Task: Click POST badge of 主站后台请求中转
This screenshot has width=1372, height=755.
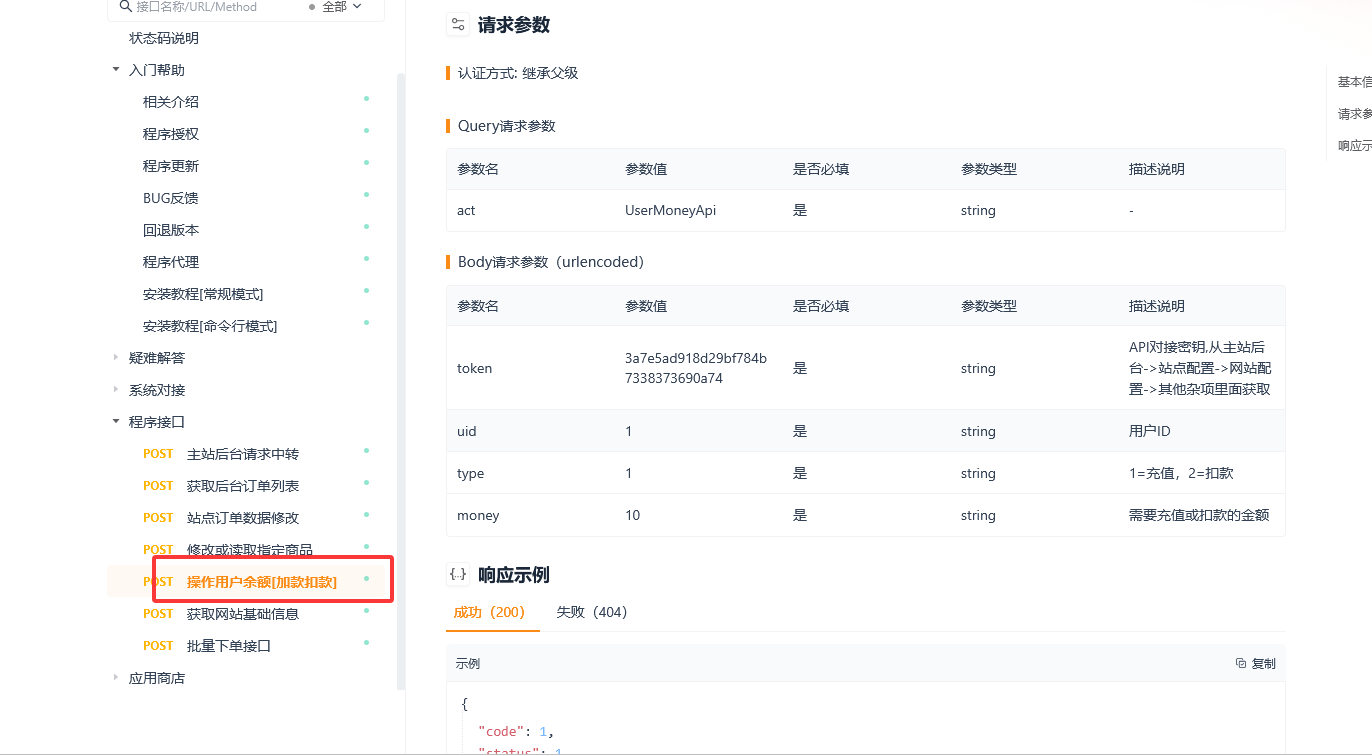Action: coord(158,454)
